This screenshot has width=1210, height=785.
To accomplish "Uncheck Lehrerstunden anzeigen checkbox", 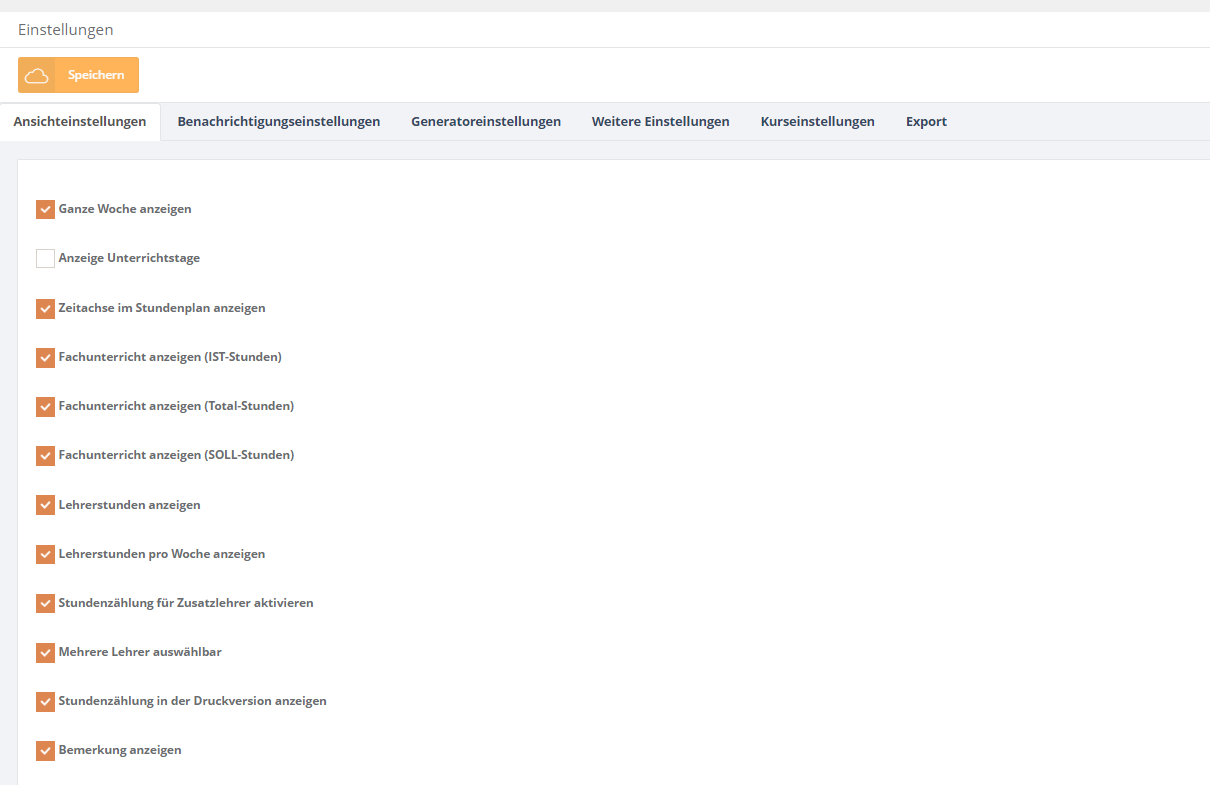I will click(45, 505).
